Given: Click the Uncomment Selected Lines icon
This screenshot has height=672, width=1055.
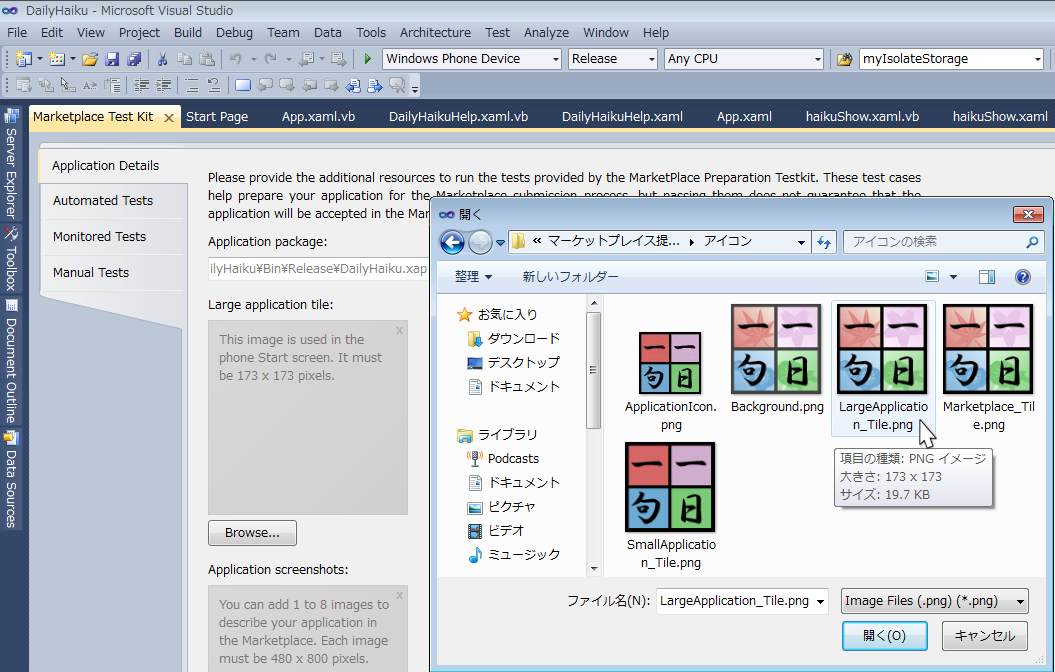Looking at the screenshot, I should [x=213, y=85].
